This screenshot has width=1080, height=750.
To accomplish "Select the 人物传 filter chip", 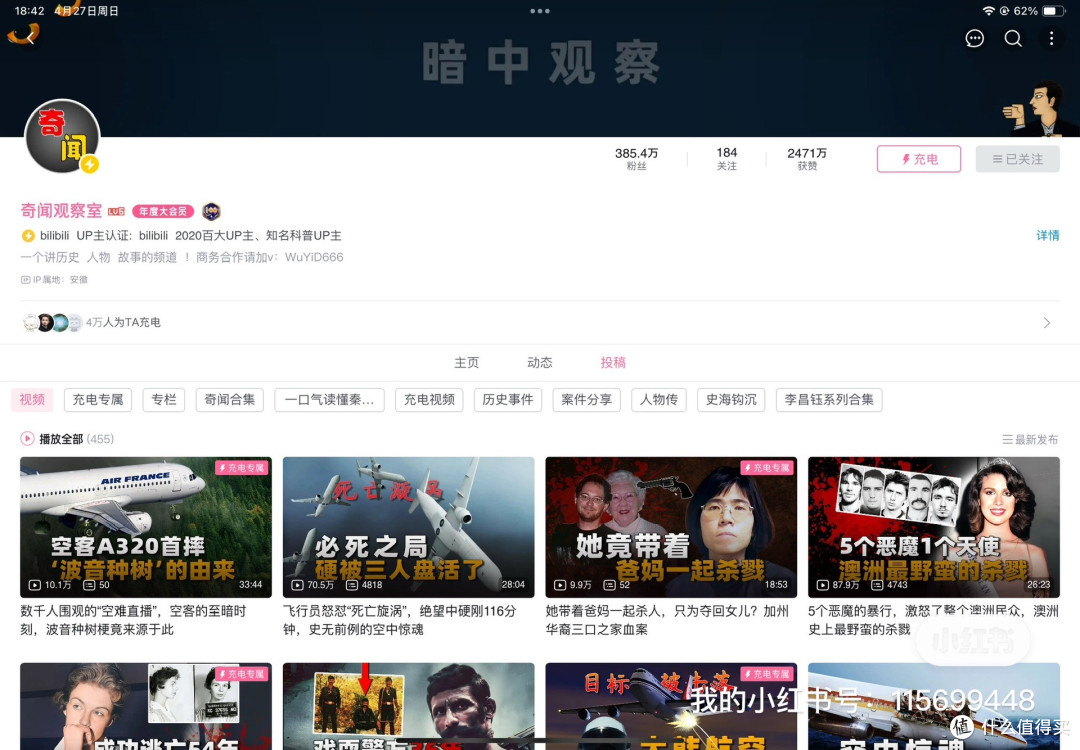I will click(x=658, y=399).
